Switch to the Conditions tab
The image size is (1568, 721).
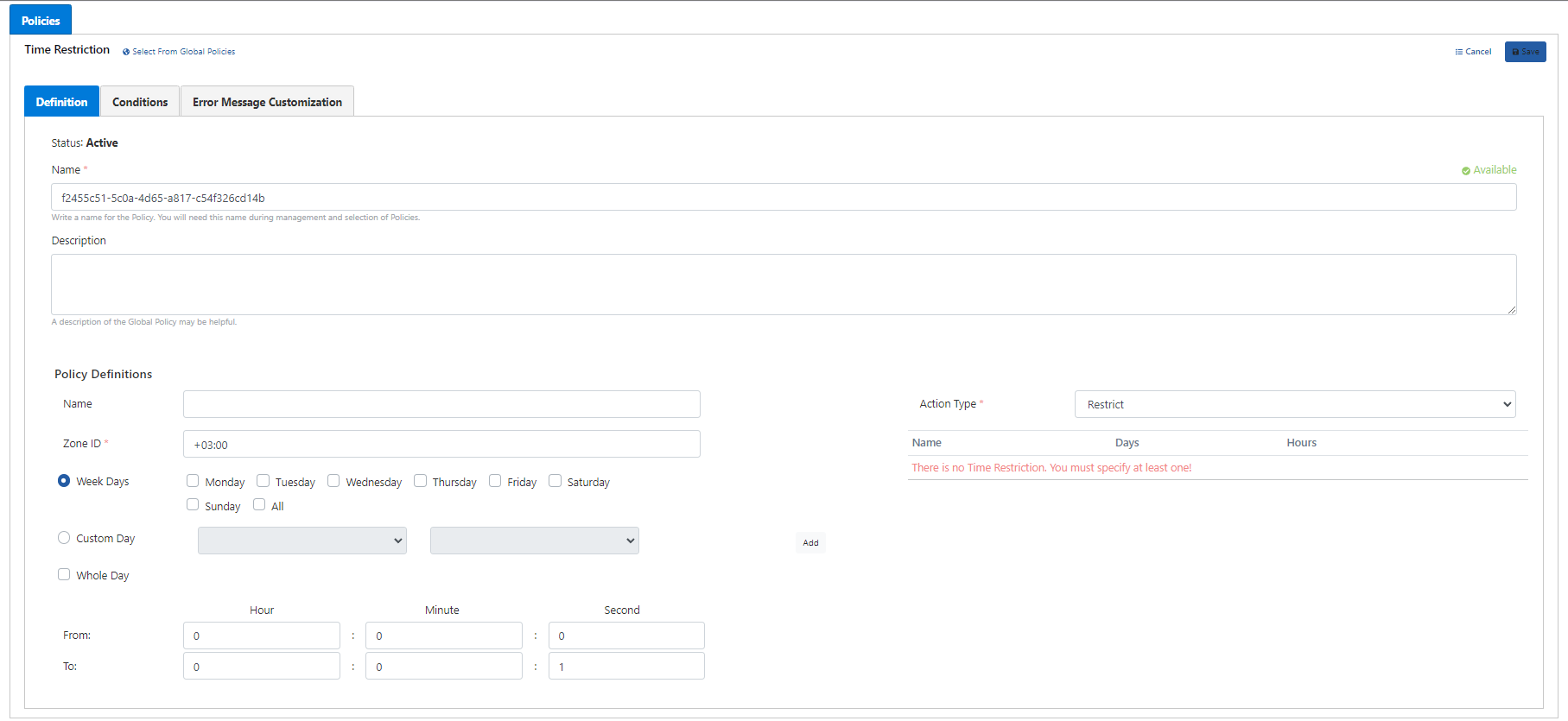tap(140, 102)
